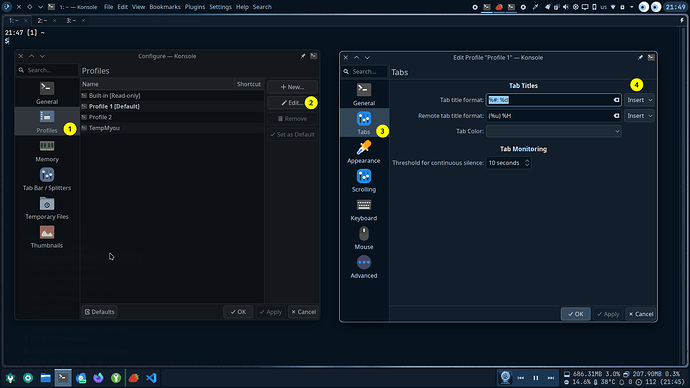Pin the Configure Konsole dialog on top

click(x=303, y=56)
